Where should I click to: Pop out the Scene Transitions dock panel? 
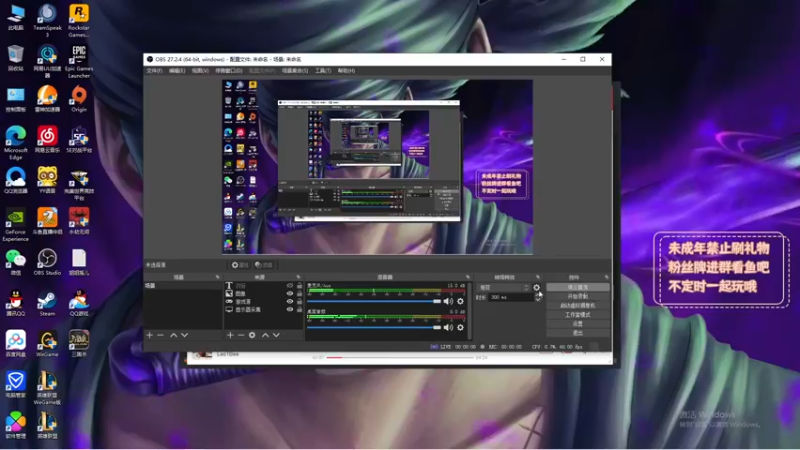point(537,277)
